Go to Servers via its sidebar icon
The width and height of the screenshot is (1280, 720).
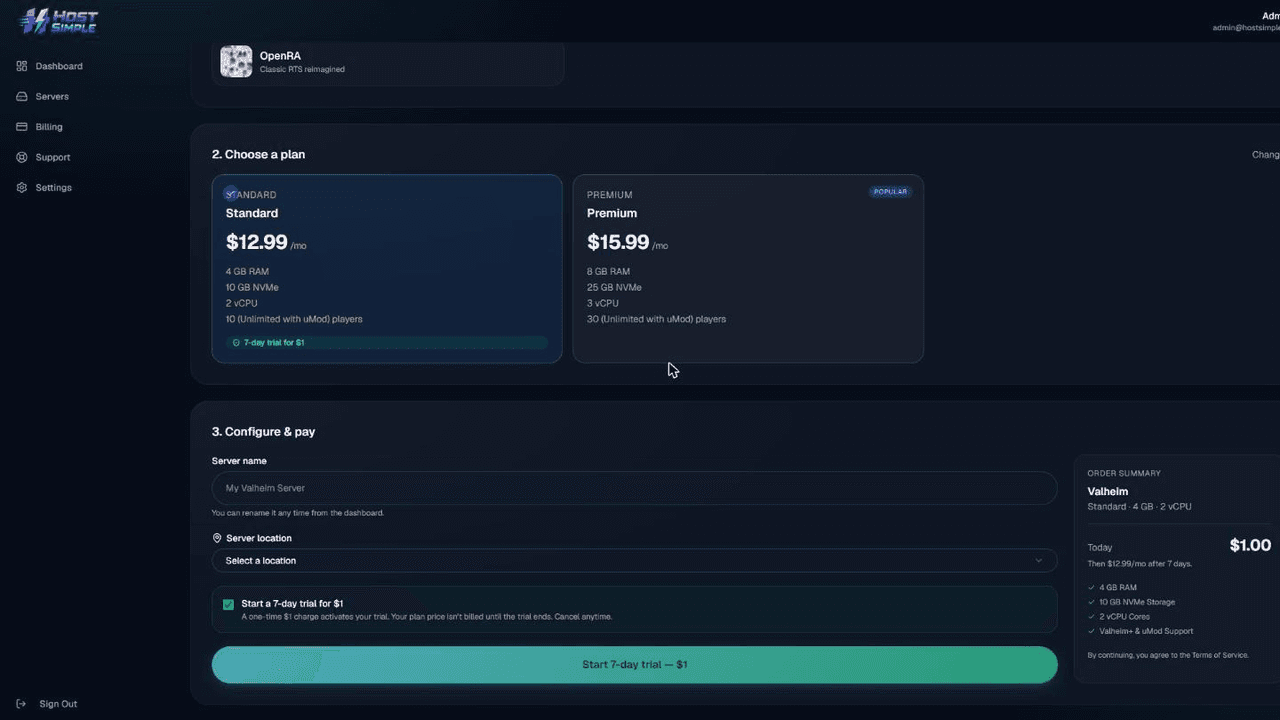click(x=22, y=97)
